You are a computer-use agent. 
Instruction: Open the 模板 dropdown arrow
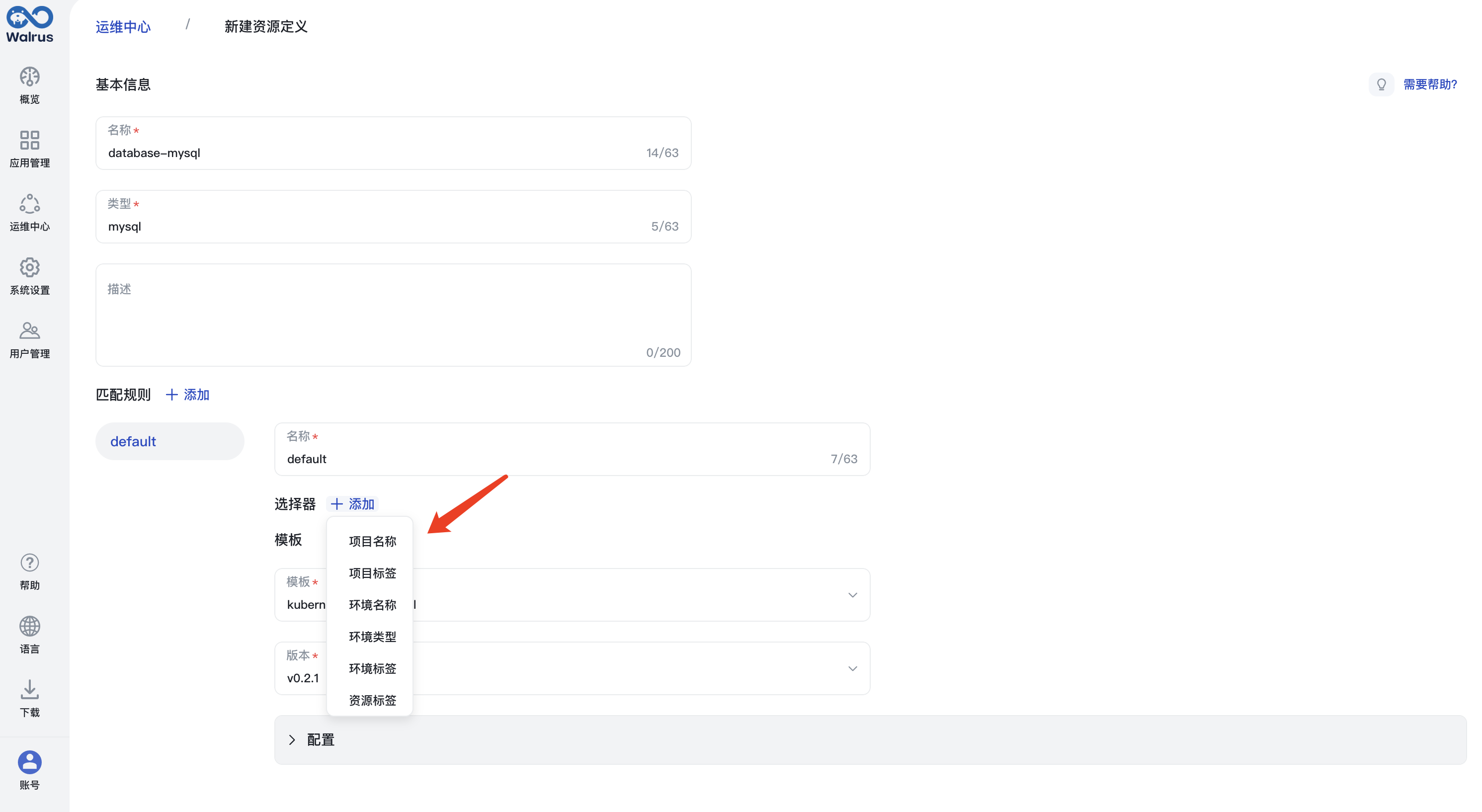[853, 595]
